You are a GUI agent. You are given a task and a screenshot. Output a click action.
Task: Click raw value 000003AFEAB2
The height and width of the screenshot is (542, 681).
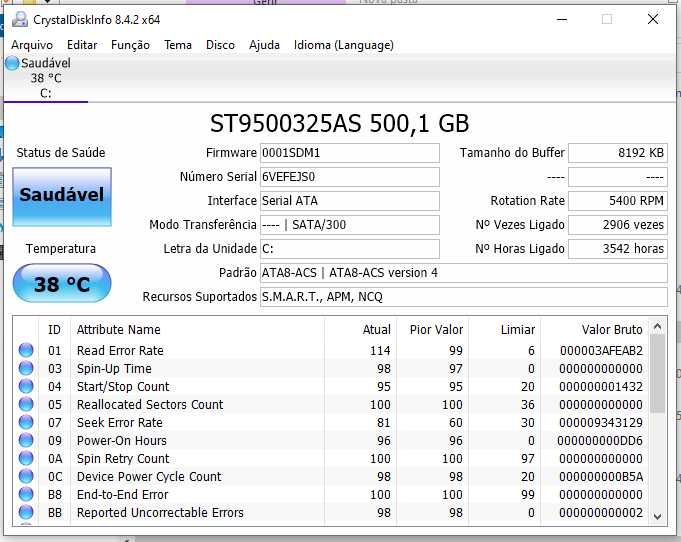click(x=601, y=350)
